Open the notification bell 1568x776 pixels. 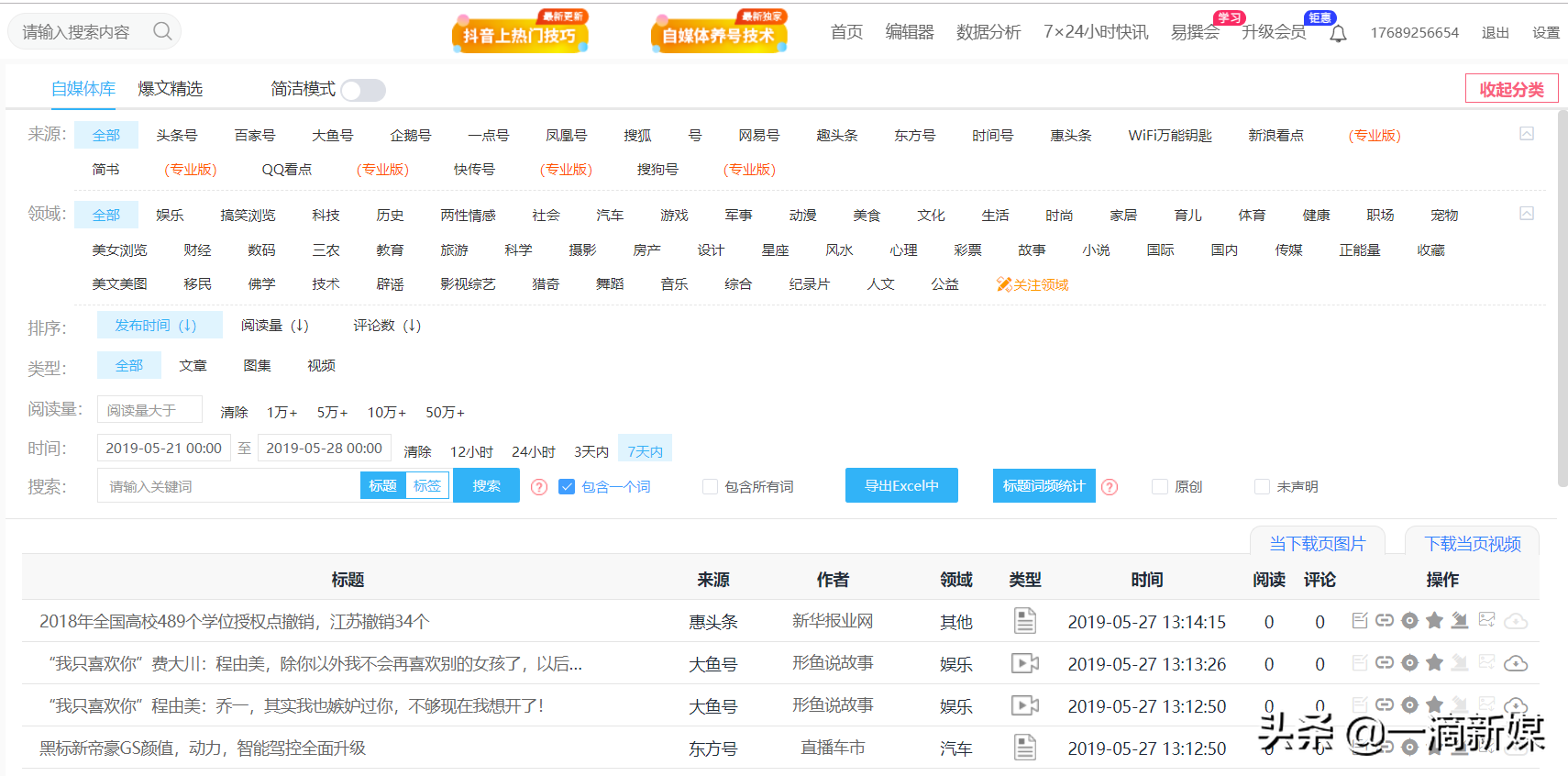pos(1338,34)
